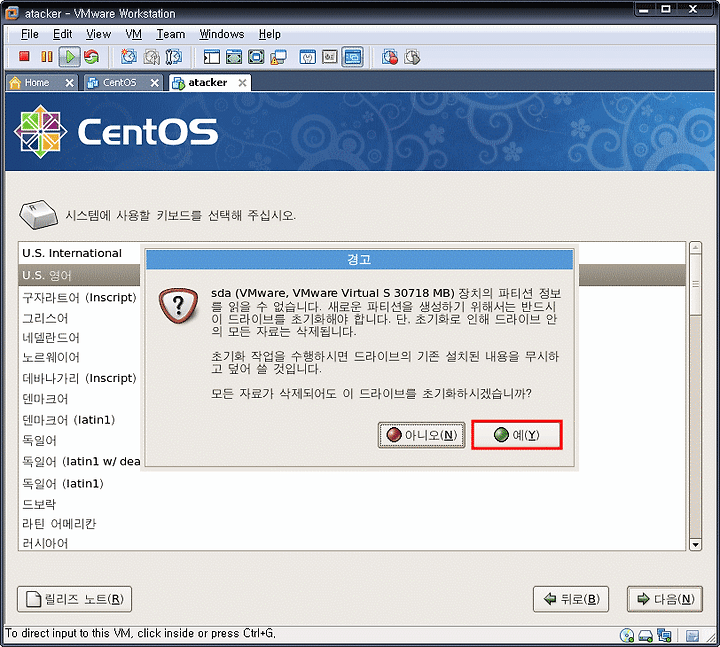The image size is (720, 647).
Task: Close the atacker tab
Action: coord(242,83)
